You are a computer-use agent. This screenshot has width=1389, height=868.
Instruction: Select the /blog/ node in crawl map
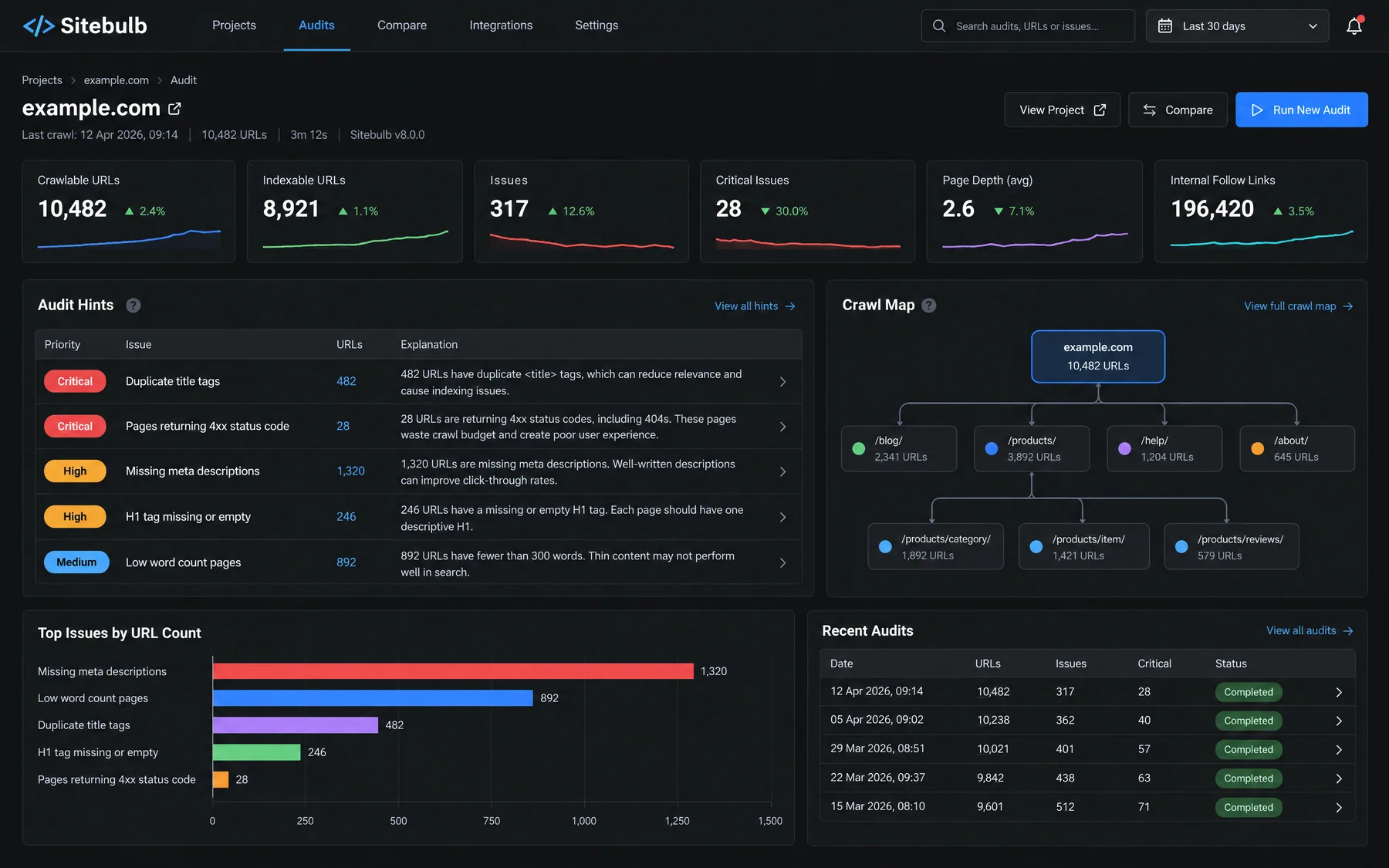(x=899, y=448)
